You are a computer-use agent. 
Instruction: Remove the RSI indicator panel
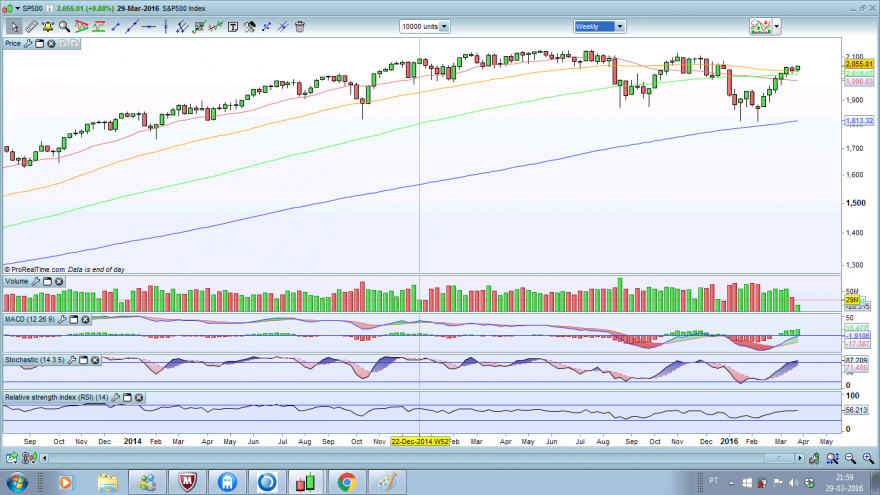click(x=139, y=397)
